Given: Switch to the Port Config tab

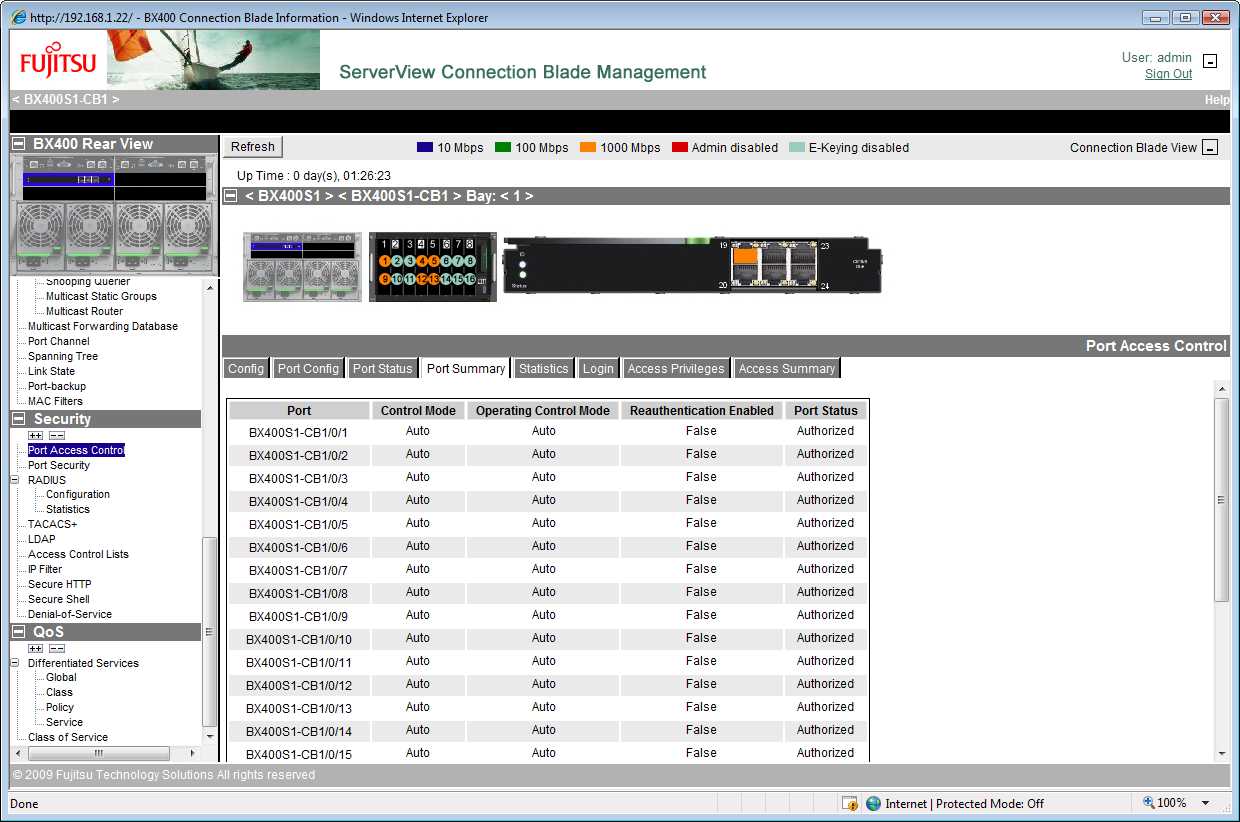Looking at the screenshot, I should coord(309,369).
